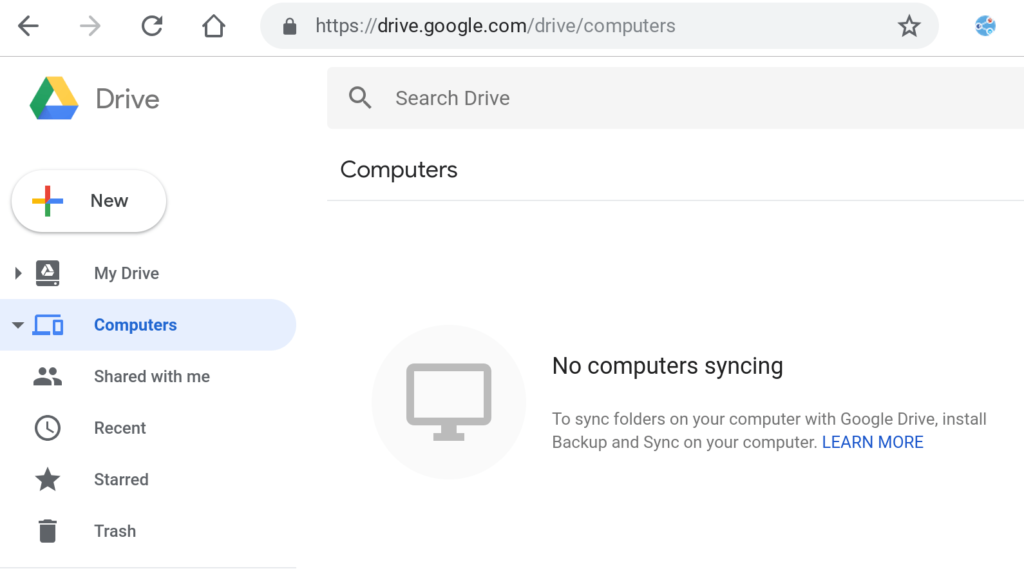Follow the LEARN MORE link
1024x571 pixels.
click(872, 442)
